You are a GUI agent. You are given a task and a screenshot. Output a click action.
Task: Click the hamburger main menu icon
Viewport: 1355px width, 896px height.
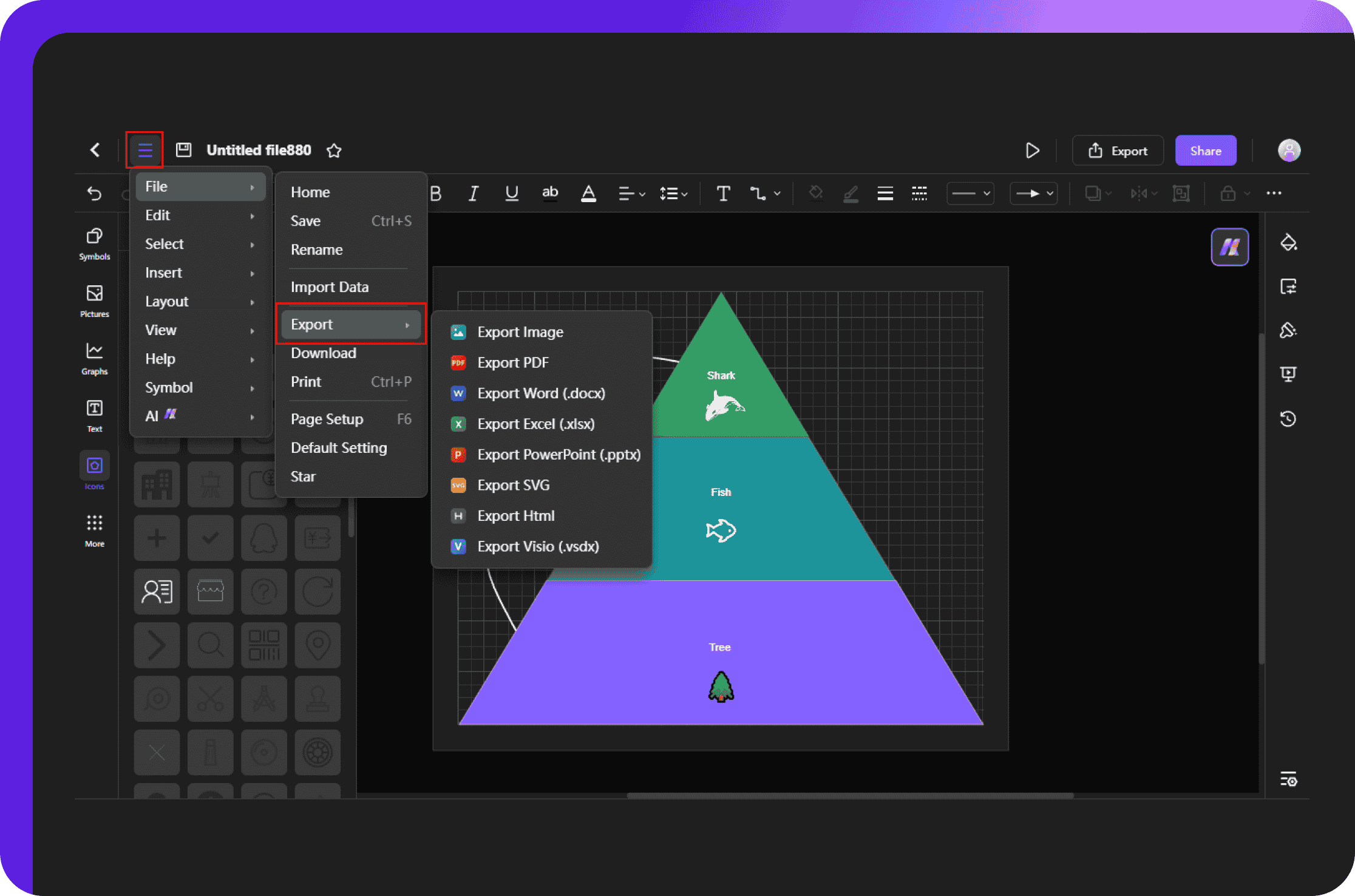click(x=144, y=150)
